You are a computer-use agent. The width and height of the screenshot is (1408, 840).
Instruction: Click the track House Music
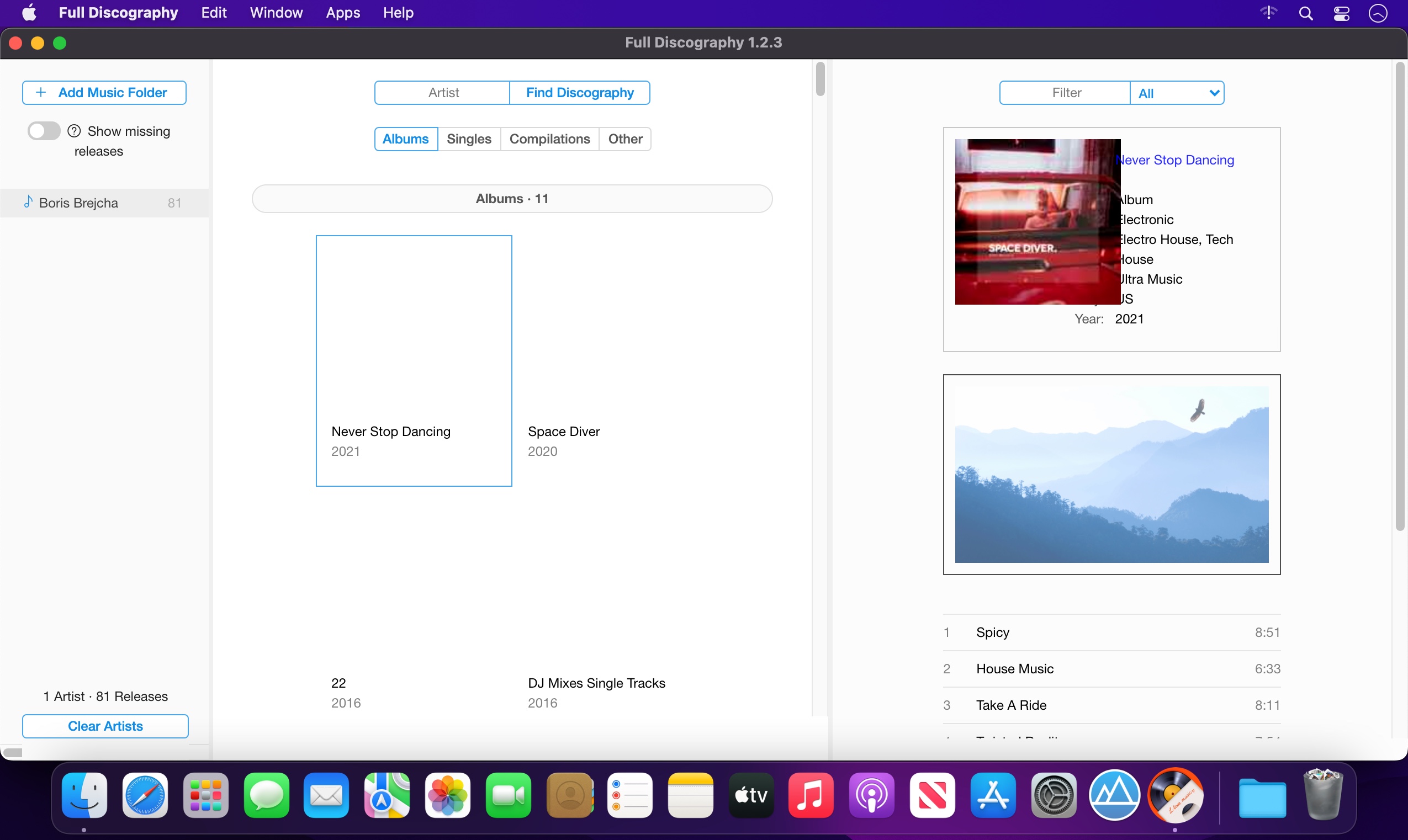click(x=1111, y=668)
